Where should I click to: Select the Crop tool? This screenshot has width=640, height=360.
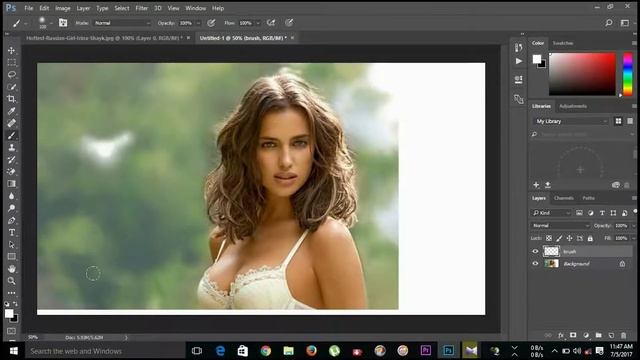point(11,99)
